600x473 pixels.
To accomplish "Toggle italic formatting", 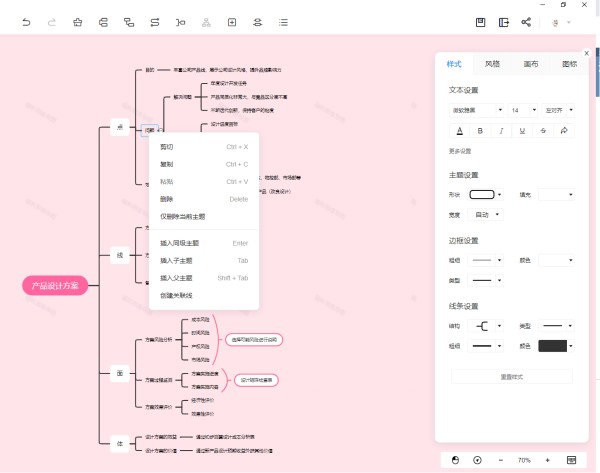I will (x=501, y=131).
